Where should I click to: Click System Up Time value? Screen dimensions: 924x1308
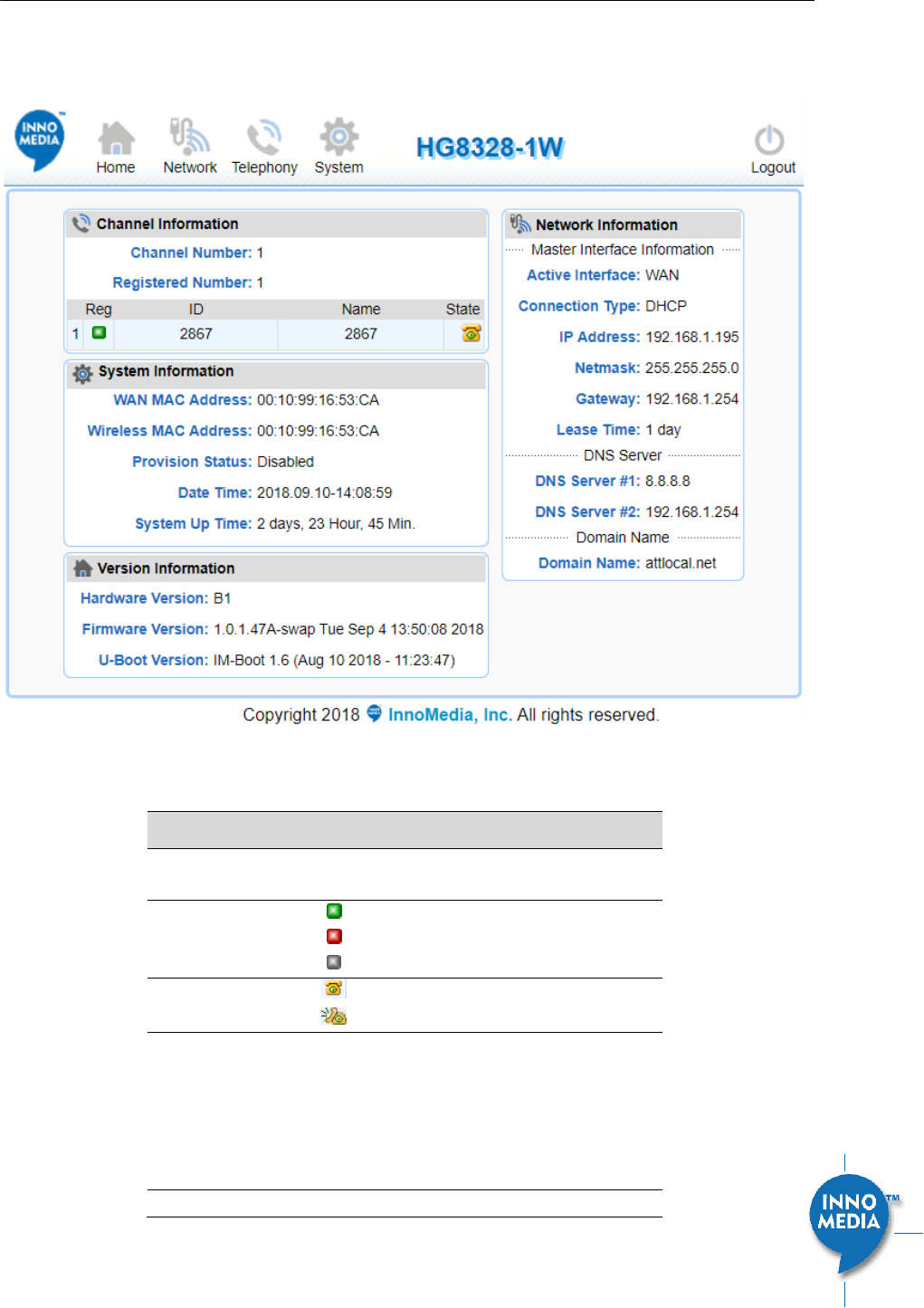336,524
